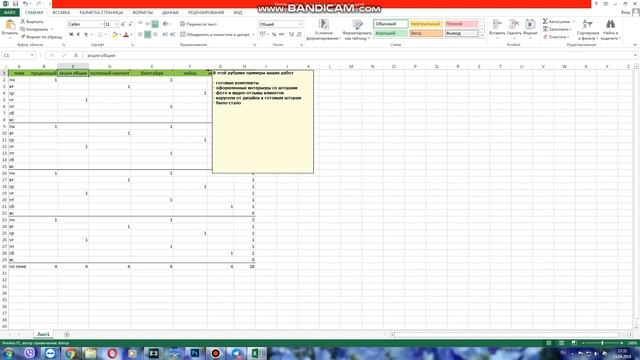Click the Comma Style (000) icon
Image resolution: width=640 pixels, height=360 pixels.
coord(281,35)
